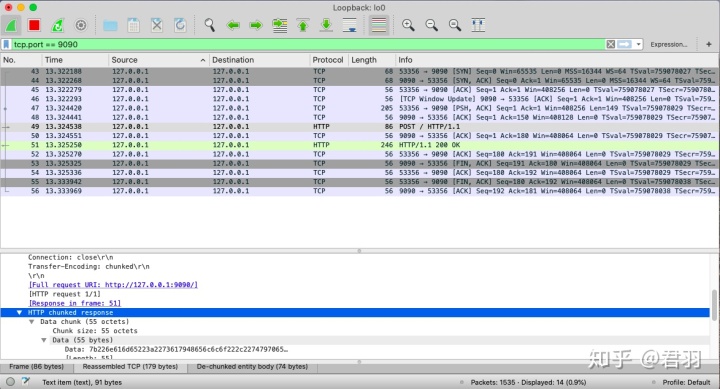
Task: Click Profile: Default in status bar
Action: (x=686, y=382)
